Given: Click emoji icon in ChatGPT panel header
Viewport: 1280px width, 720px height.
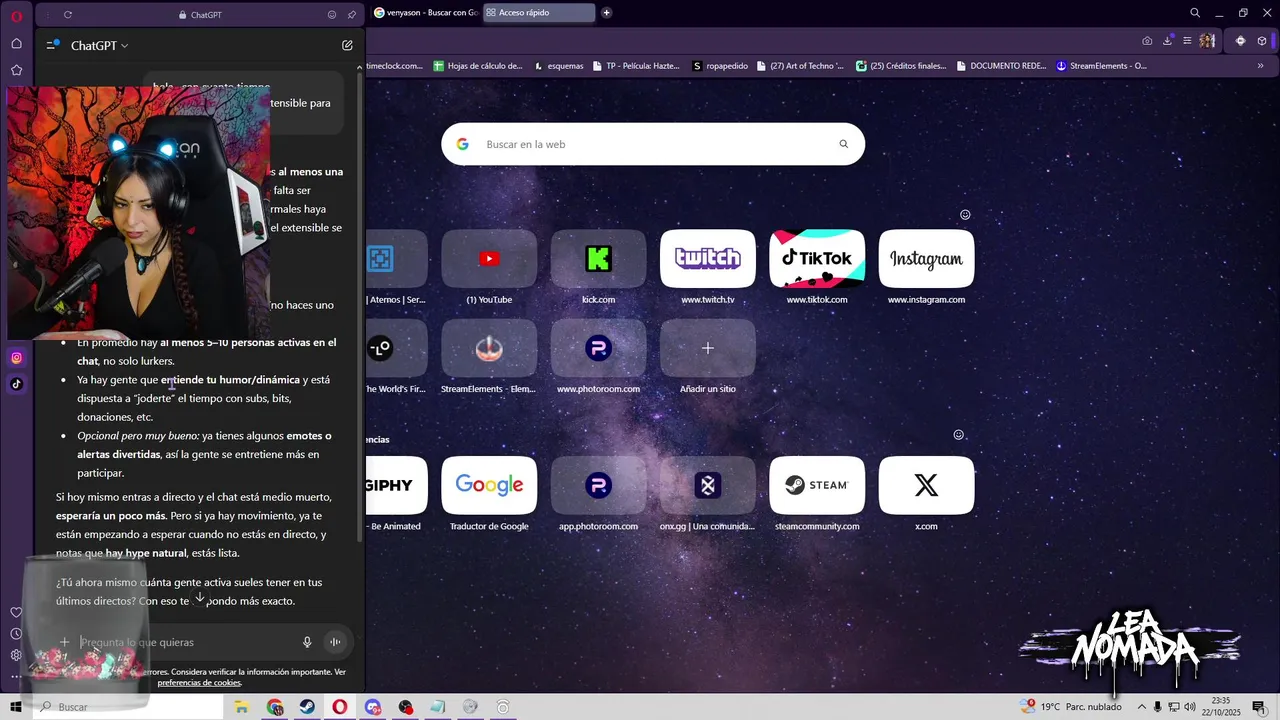Looking at the screenshot, I should (x=332, y=15).
